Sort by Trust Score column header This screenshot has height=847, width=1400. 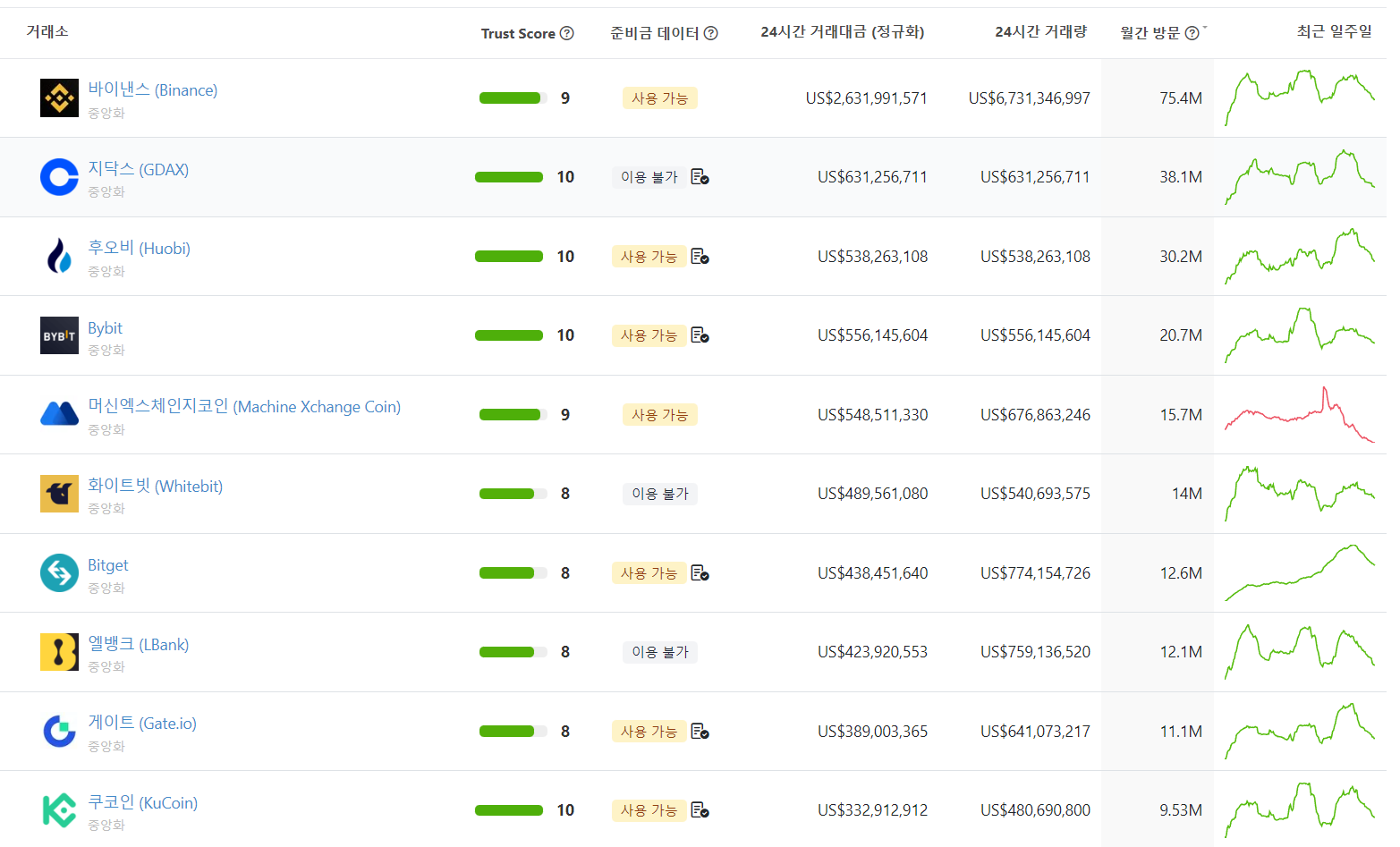tap(518, 33)
